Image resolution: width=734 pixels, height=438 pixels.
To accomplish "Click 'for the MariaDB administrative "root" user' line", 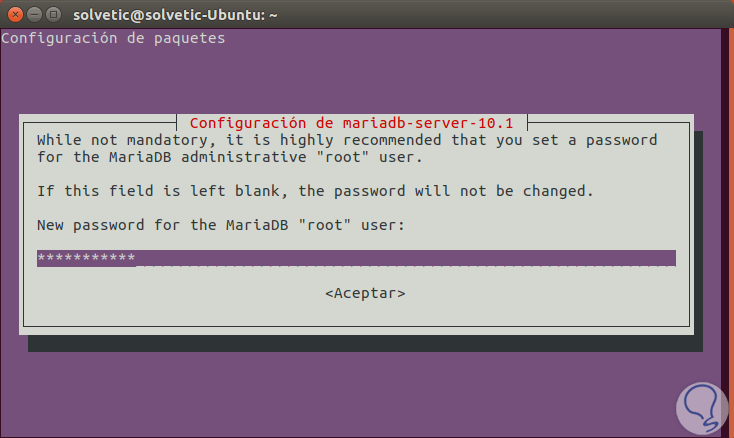I will (x=230, y=157).
